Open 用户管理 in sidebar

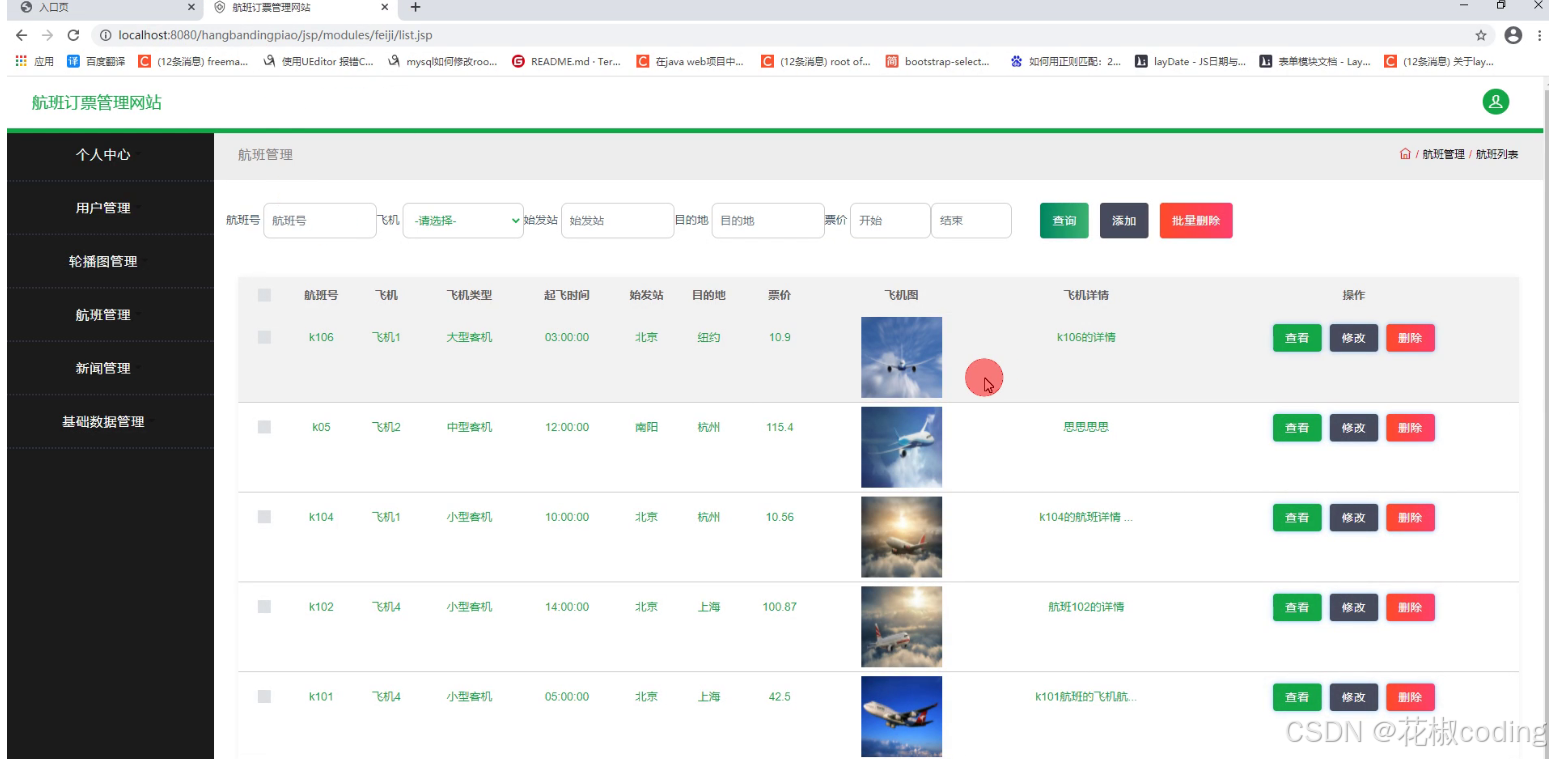point(103,208)
